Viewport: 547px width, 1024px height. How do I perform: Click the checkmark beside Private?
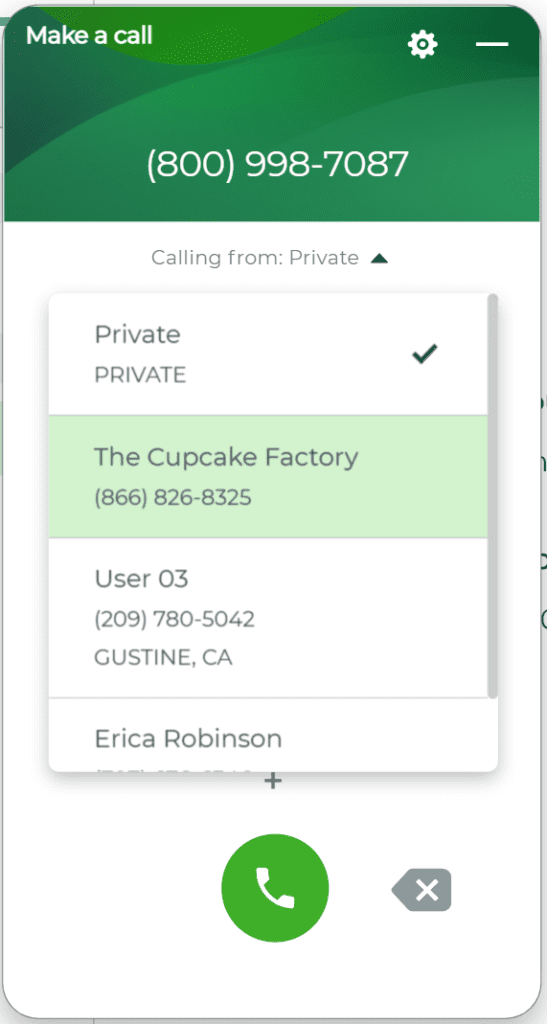click(x=424, y=354)
